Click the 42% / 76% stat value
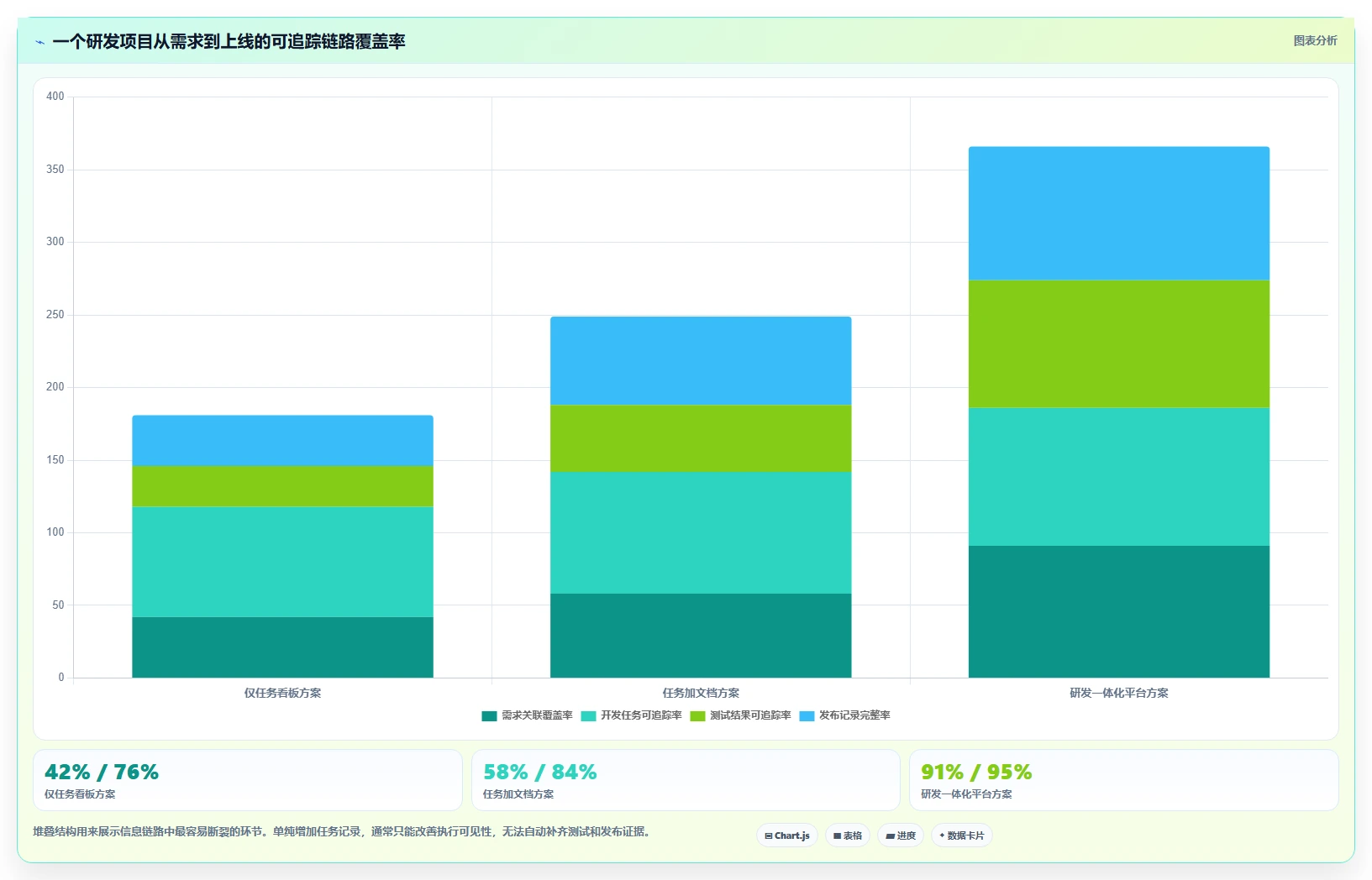1372x880 pixels. coord(102,772)
